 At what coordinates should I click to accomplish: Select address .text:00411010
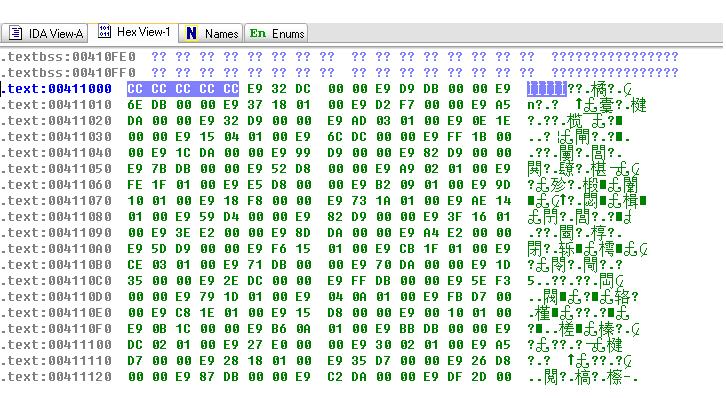[x=56, y=105]
